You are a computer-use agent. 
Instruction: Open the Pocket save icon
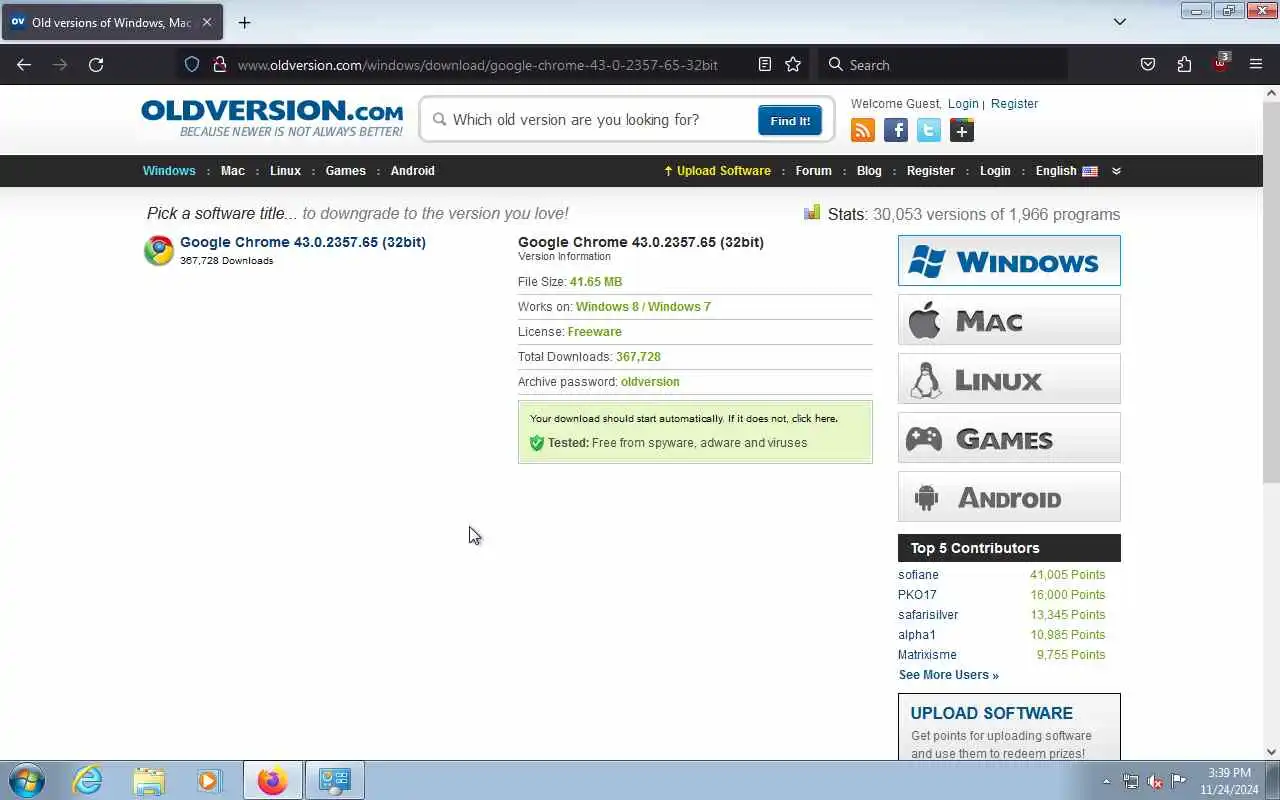tap(1148, 64)
